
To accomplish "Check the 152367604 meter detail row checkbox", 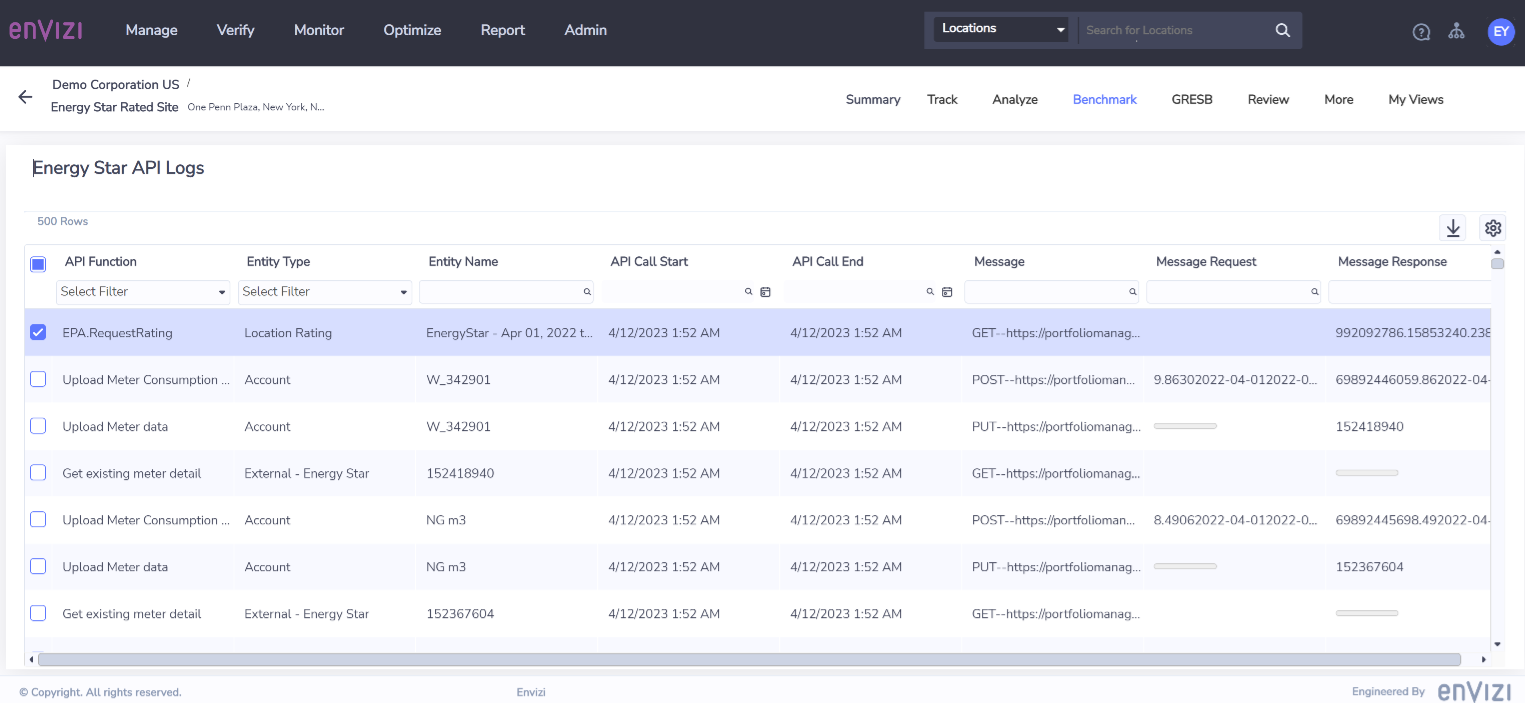I will tap(38, 613).
